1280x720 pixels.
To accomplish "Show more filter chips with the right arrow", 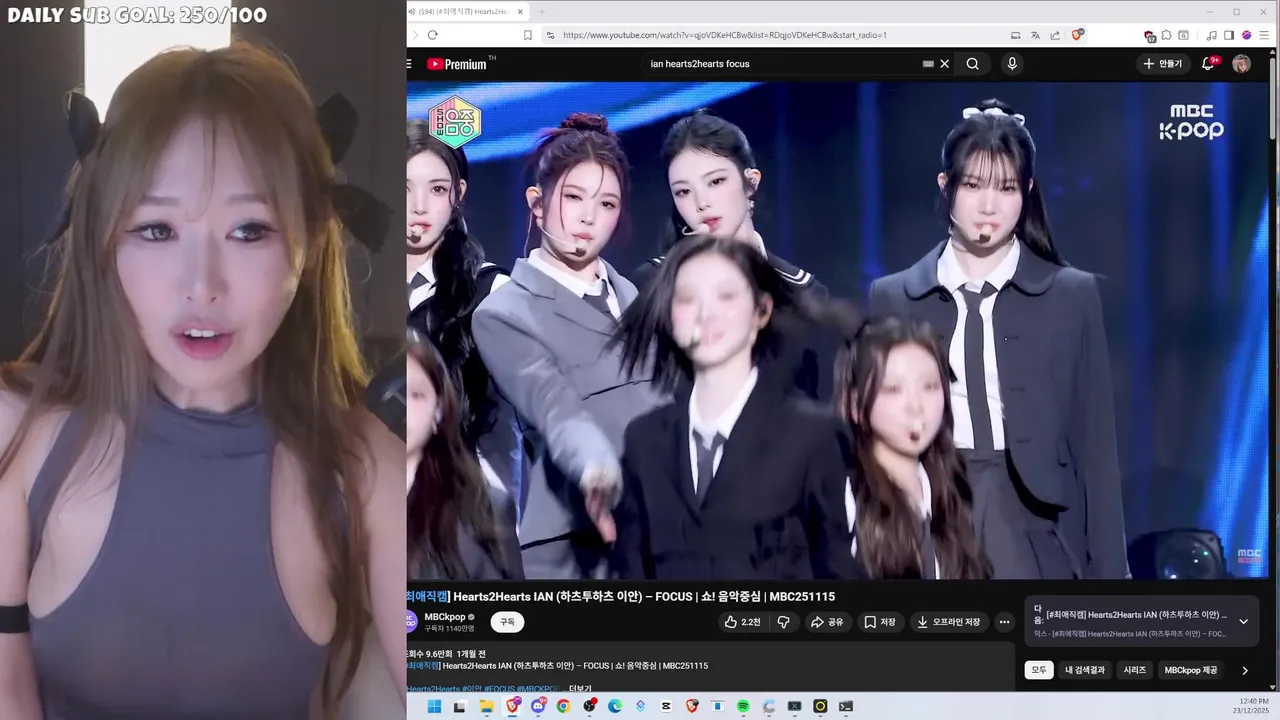I will click(1245, 670).
